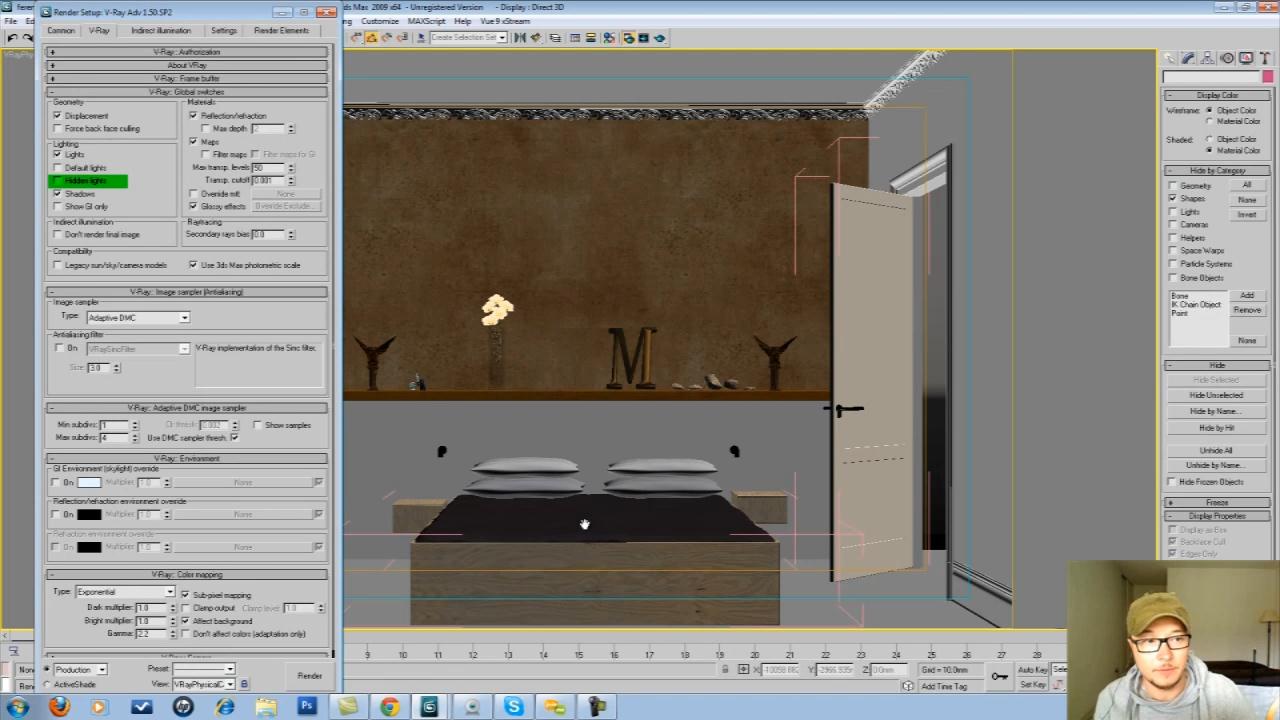The height and width of the screenshot is (720, 1280).
Task: Expand the V-Ray: Authorization rollout
Action: pyautogui.click(x=187, y=52)
